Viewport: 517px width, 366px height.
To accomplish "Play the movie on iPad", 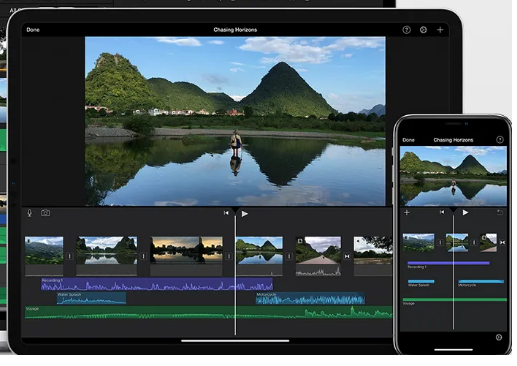I will tap(244, 214).
